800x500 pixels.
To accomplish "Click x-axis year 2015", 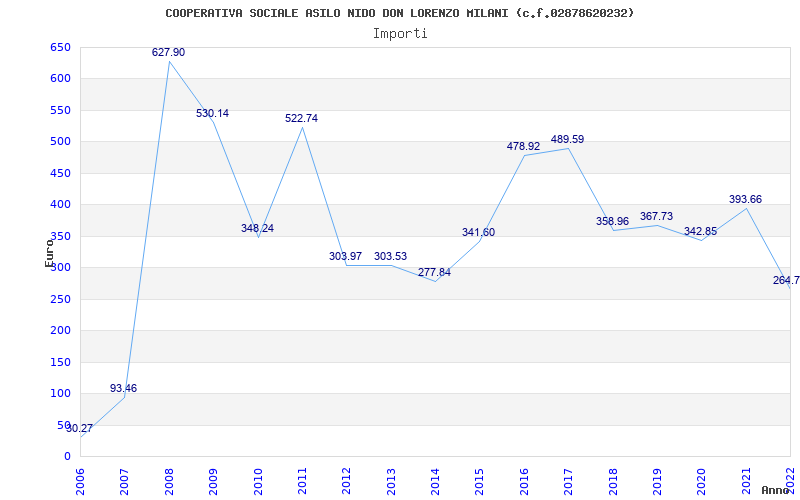I will [x=480, y=481].
